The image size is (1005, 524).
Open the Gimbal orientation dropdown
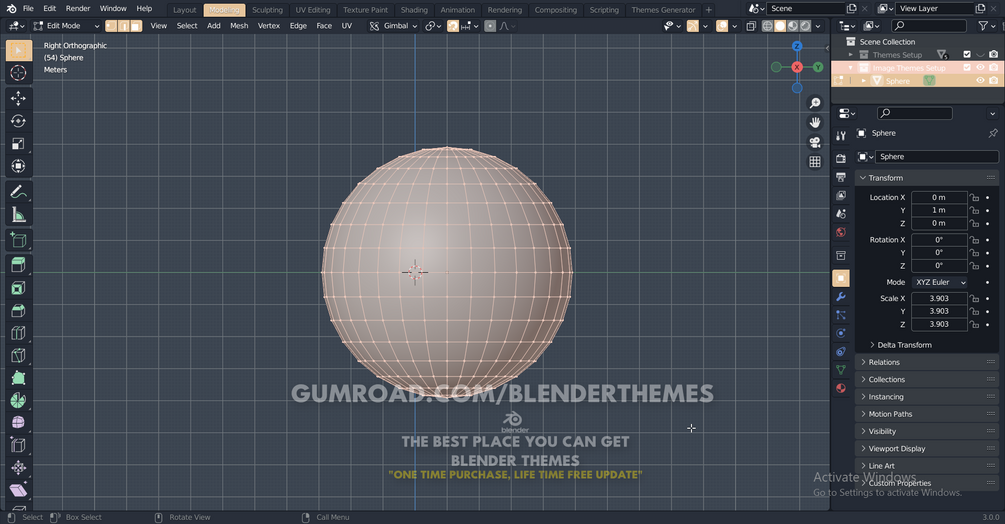tap(394, 26)
